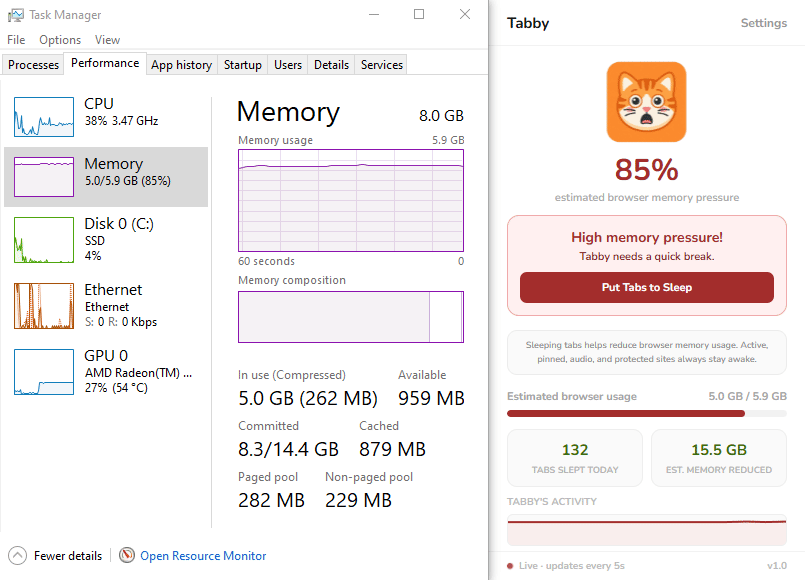This screenshot has width=805, height=580.
Task: Select the GPU 0 graph thumbnail
Action: coord(44,372)
